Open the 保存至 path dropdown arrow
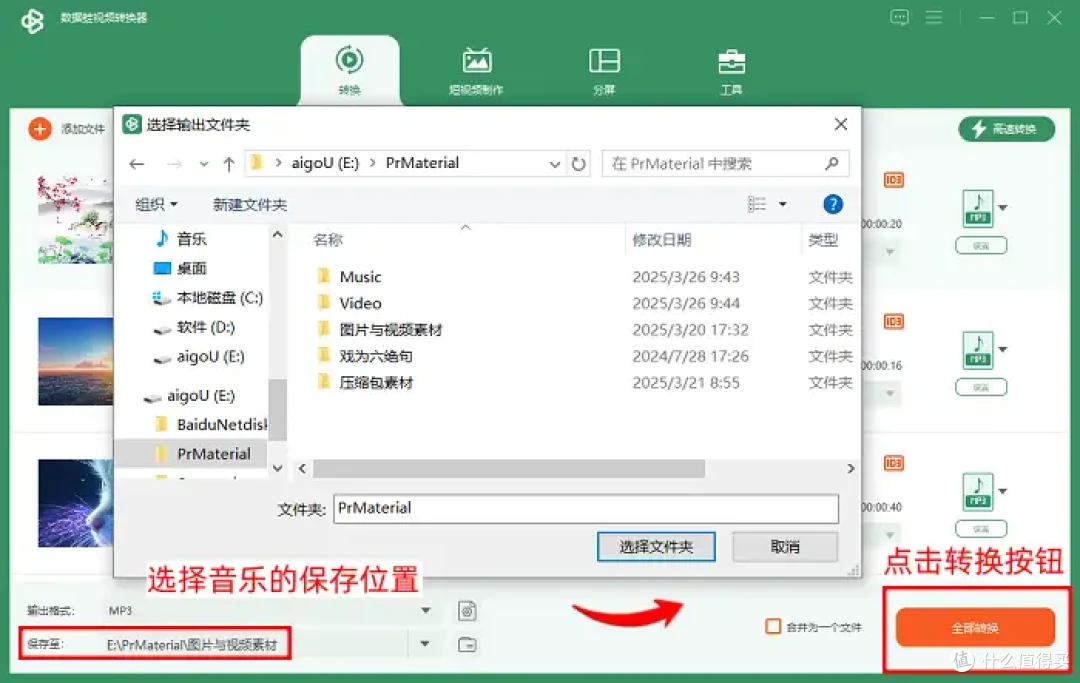The width and height of the screenshot is (1080, 683). point(425,644)
